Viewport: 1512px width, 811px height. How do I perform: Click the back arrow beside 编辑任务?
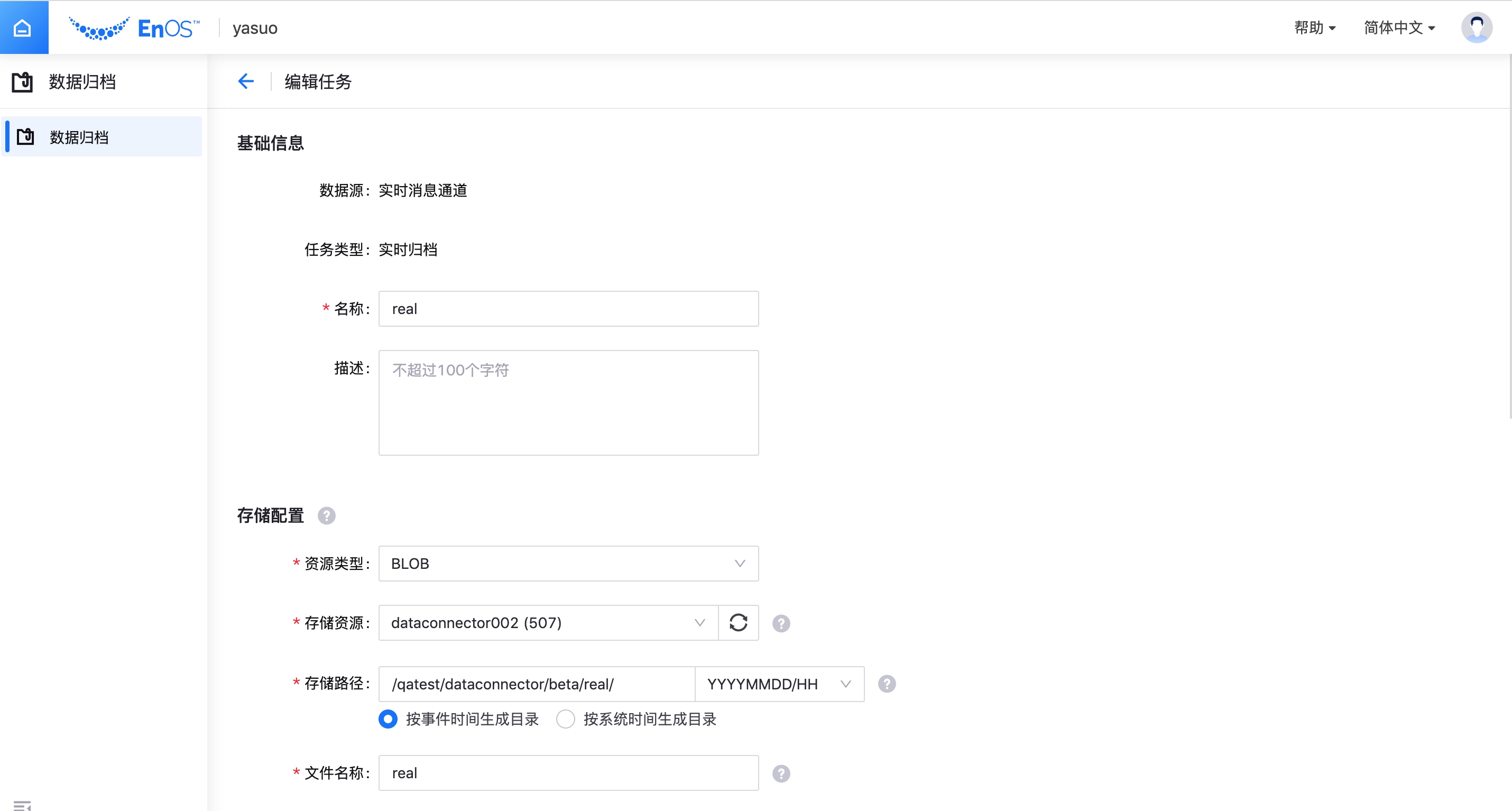point(246,81)
